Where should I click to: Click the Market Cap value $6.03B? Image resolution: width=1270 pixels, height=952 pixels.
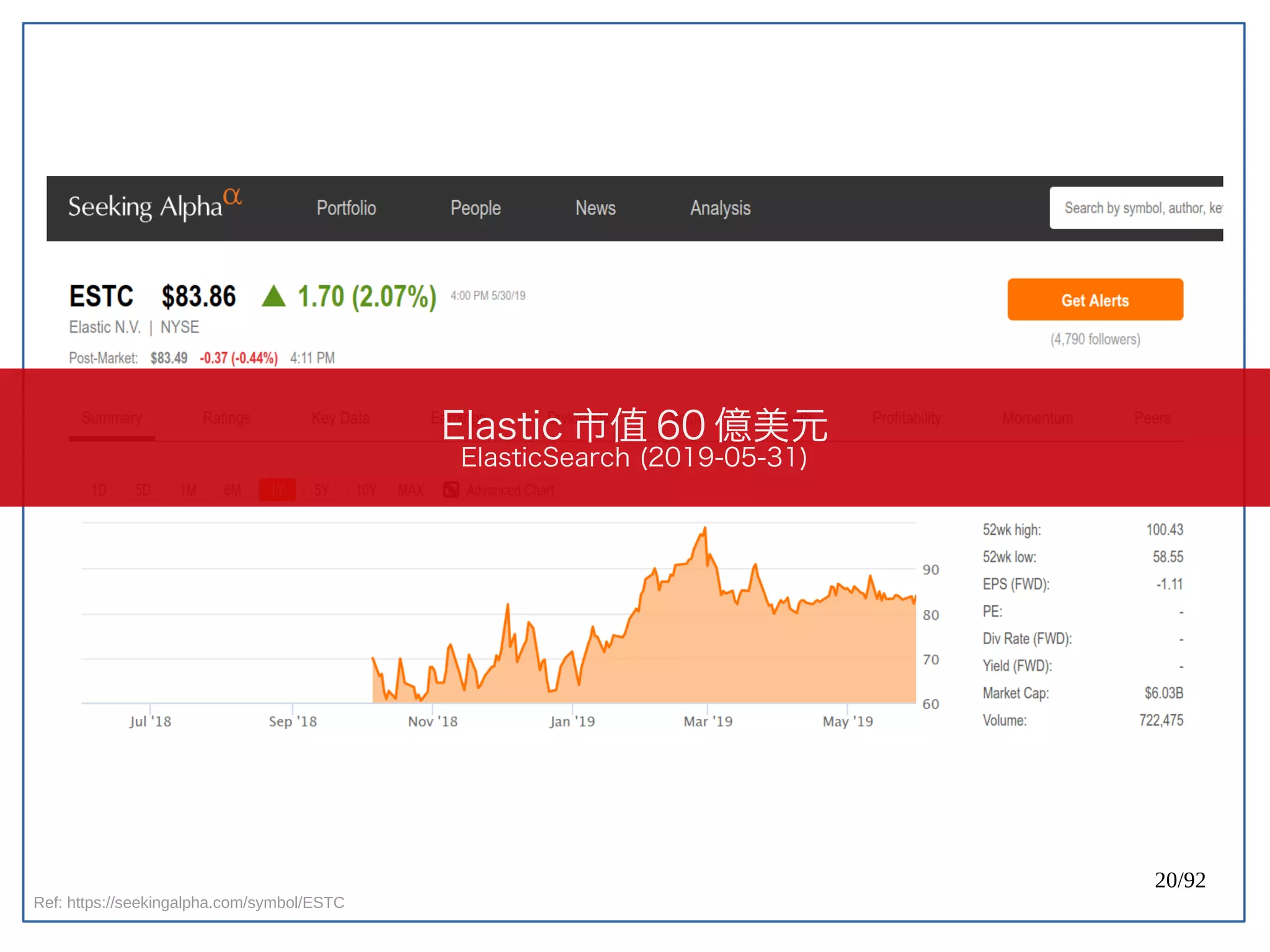pyautogui.click(x=1164, y=693)
